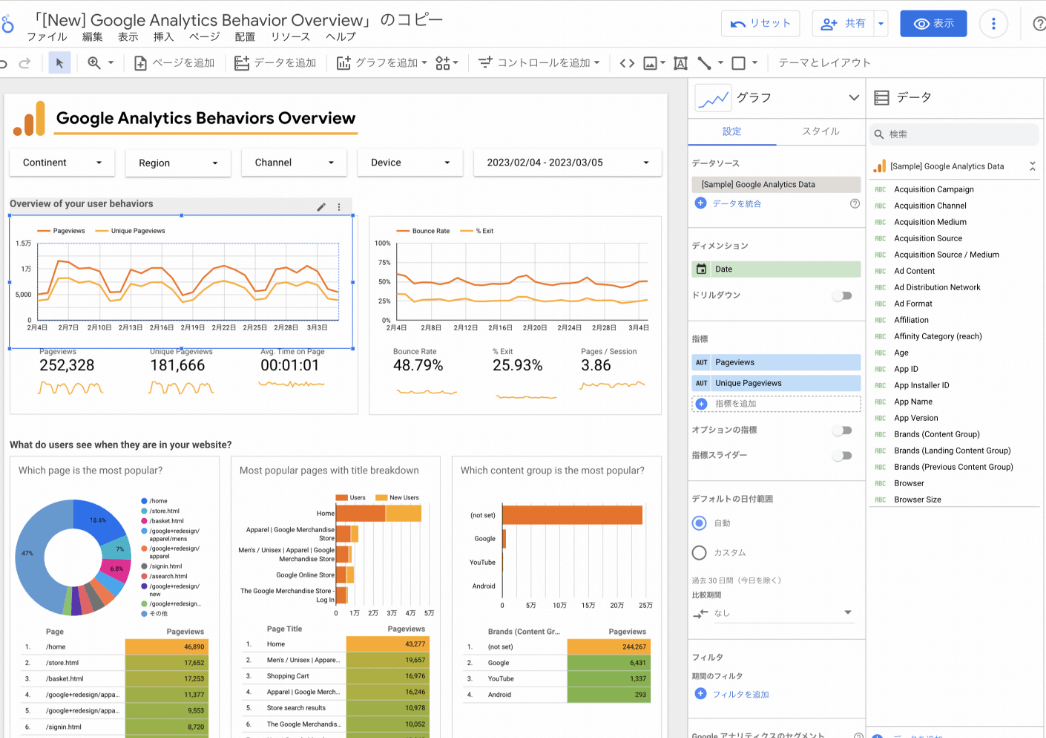Click テーマとレイアウト button

(x=825, y=63)
